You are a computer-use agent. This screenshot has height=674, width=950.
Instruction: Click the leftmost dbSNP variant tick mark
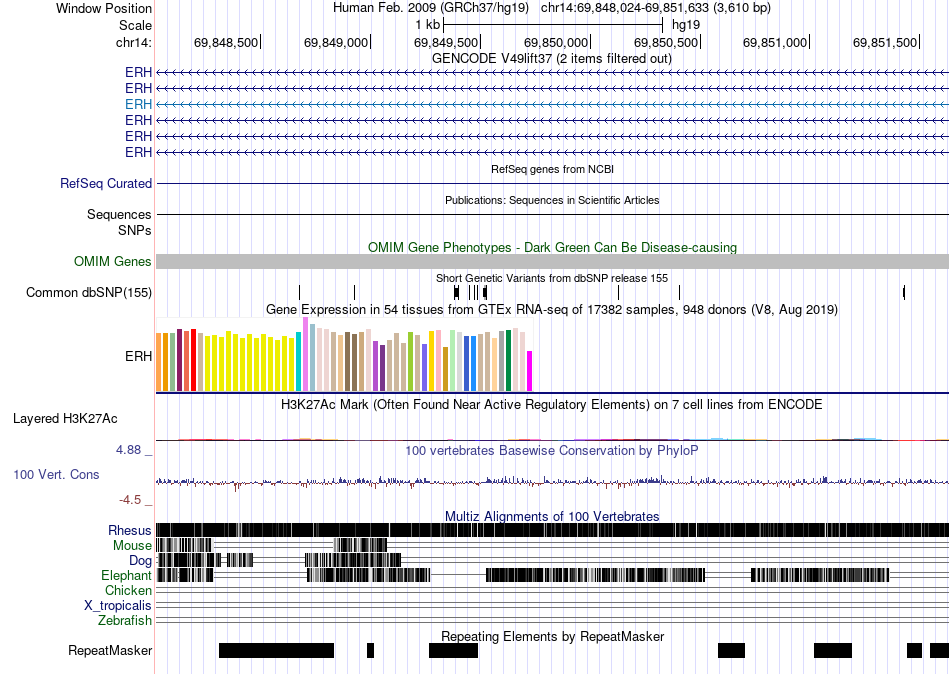[x=299, y=293]
